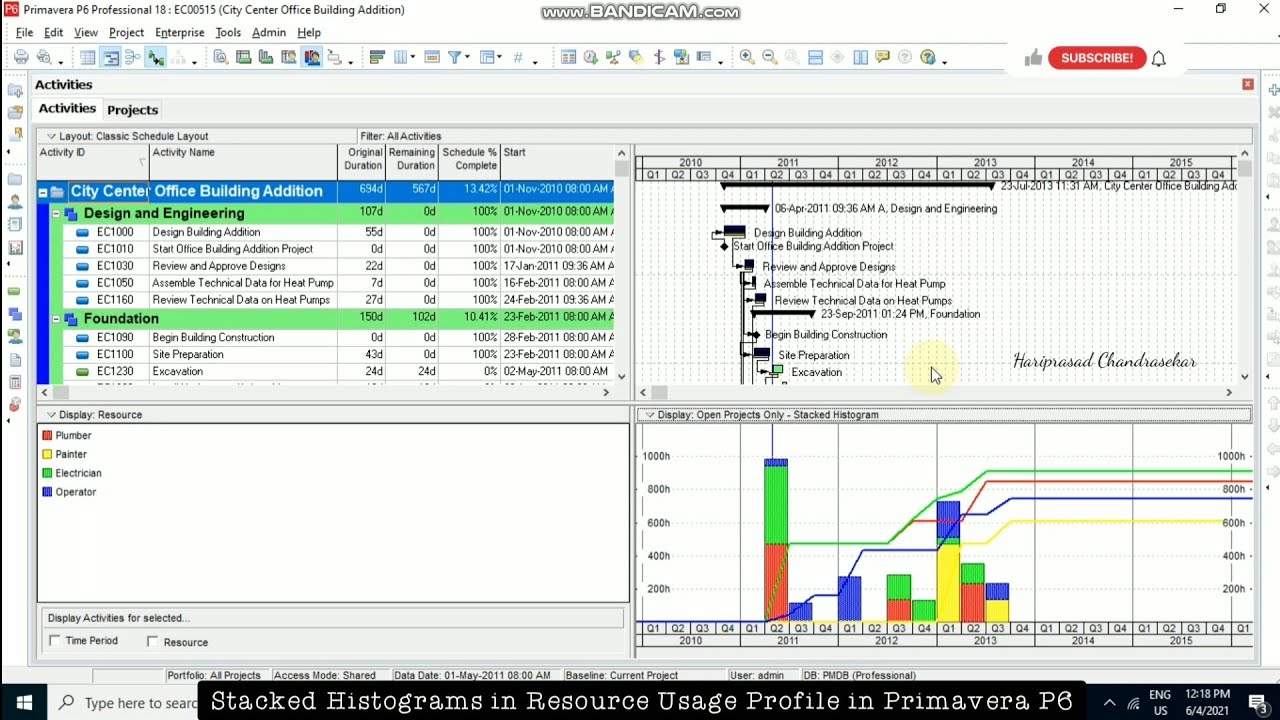Close the Activities window with red X
The width and height of the screenshot is (1280, 720).
[1248, 84]
